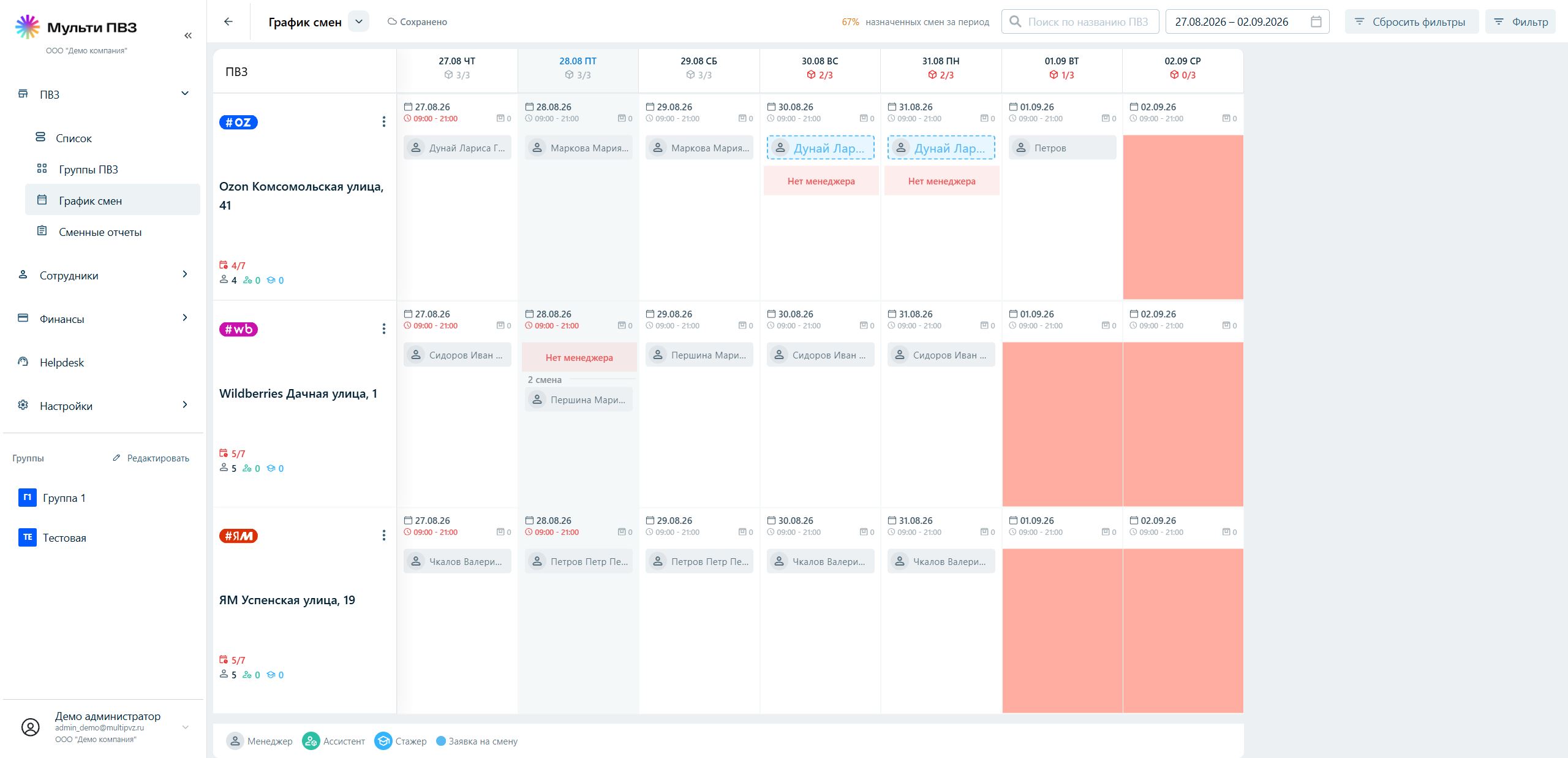Click the Сбросить фильтры button

point(1411,21)
